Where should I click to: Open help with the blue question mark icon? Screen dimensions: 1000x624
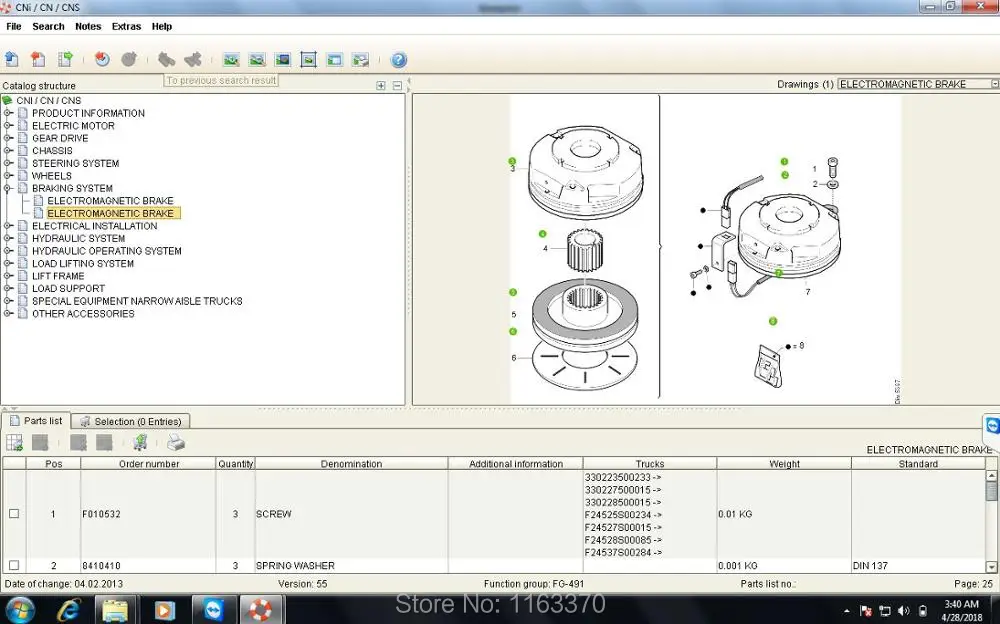(399, 60)
